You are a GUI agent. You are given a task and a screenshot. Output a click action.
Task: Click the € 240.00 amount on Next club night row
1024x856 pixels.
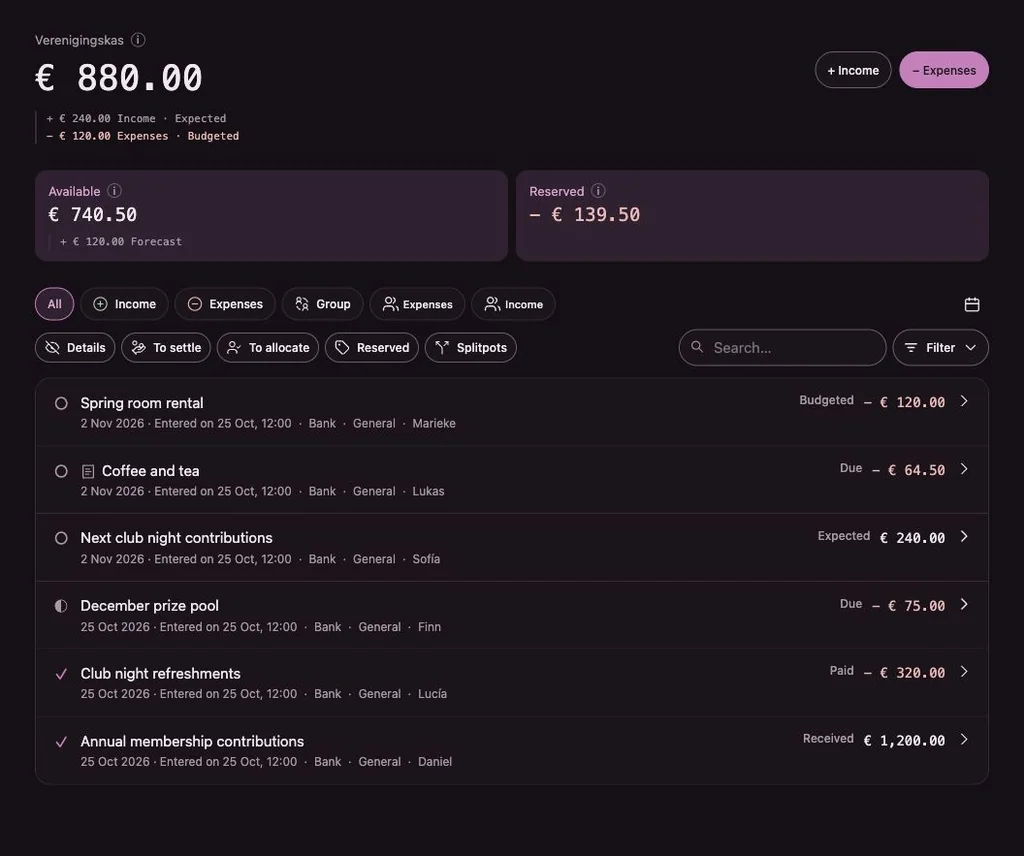click(912, 538)
